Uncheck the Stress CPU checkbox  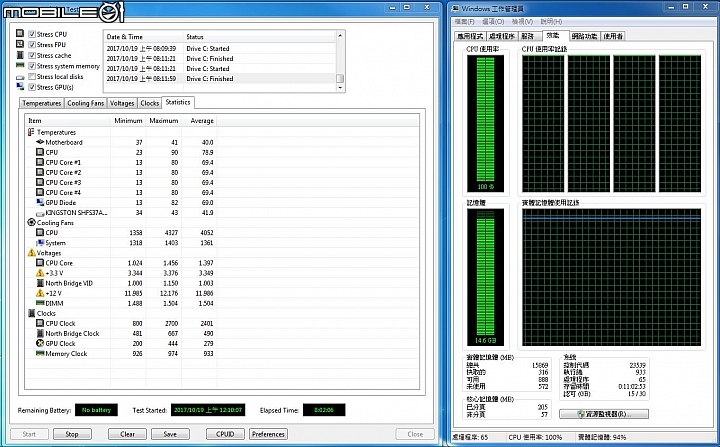pyautogui.click(x=32, y=34)
